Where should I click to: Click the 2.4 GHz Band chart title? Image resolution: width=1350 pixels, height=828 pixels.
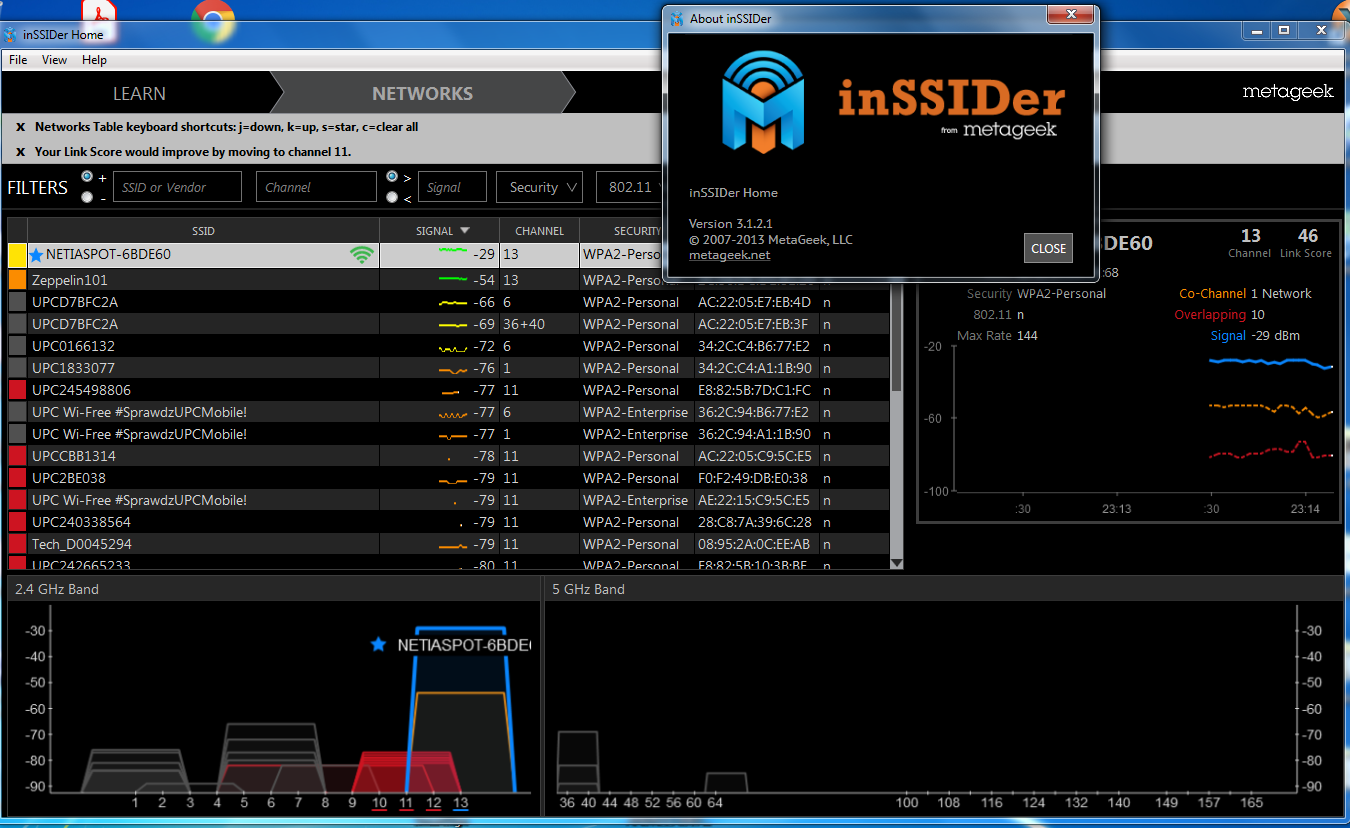tap(57, 589)
